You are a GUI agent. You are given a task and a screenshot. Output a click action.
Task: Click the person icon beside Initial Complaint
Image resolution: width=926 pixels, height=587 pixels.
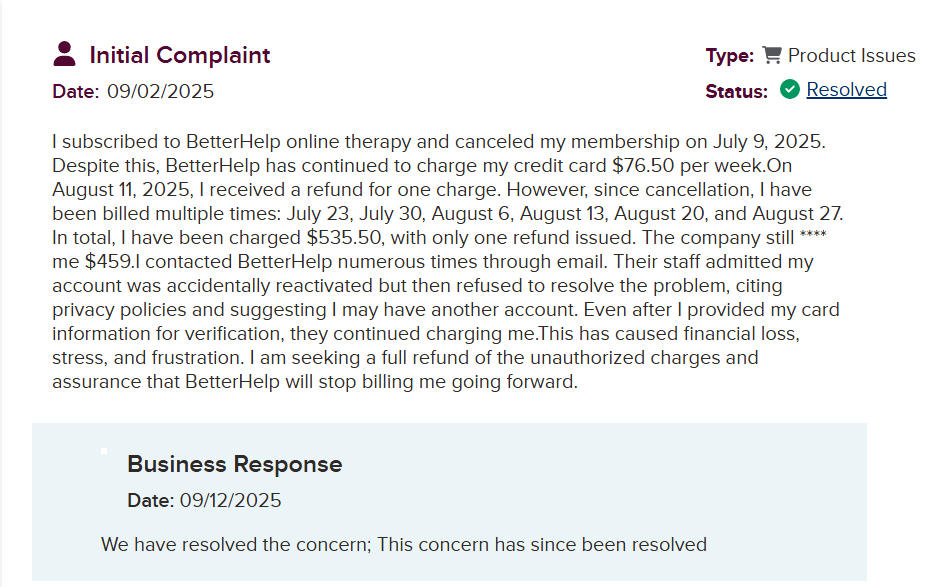tap(65, 54)
